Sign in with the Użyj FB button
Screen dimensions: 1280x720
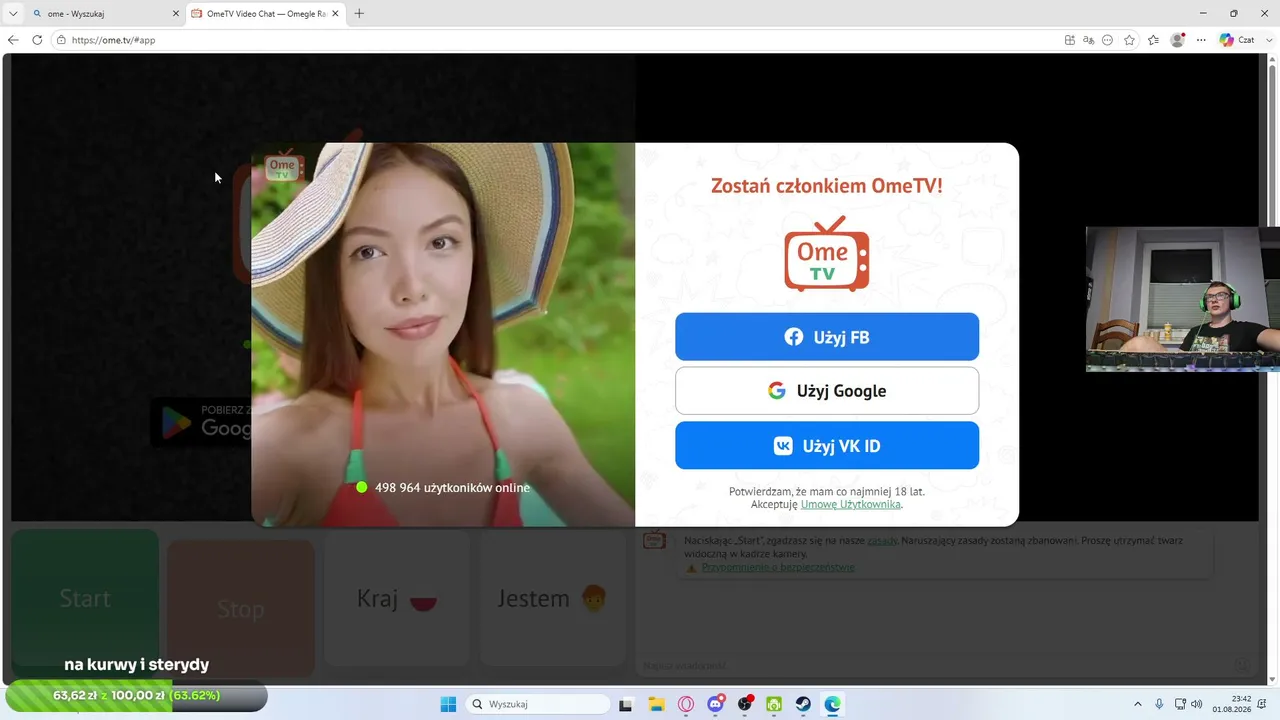click(827, 337)
